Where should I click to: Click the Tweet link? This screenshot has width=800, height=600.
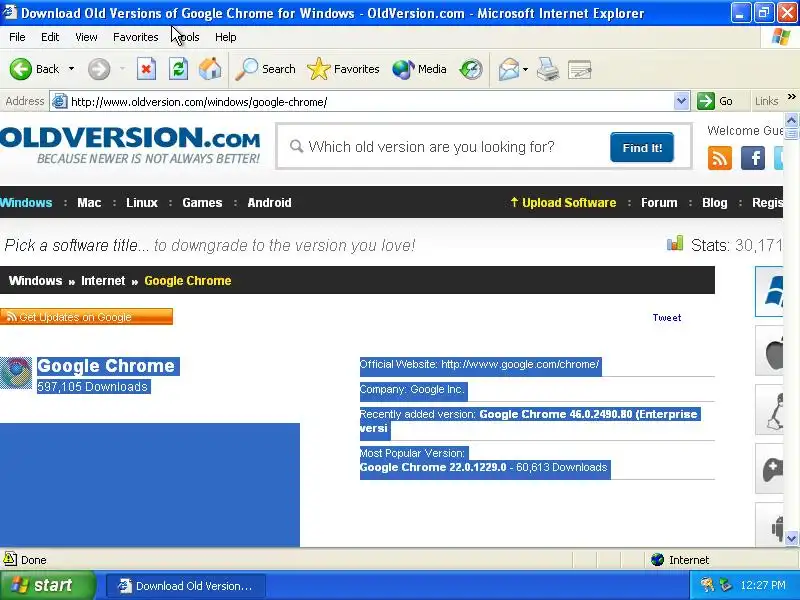[667, 317]
